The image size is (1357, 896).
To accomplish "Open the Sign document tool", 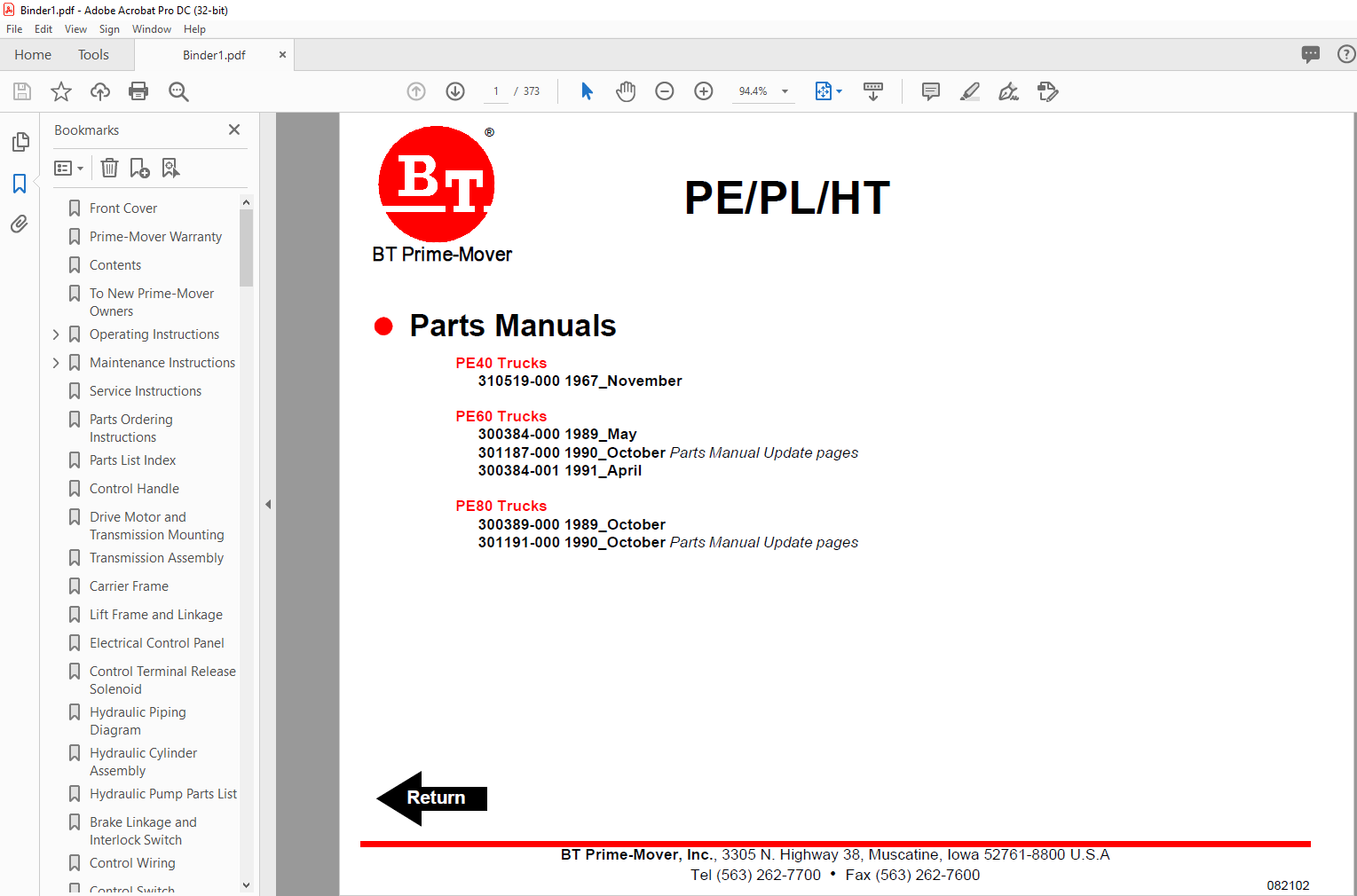I will [1009, 91].
